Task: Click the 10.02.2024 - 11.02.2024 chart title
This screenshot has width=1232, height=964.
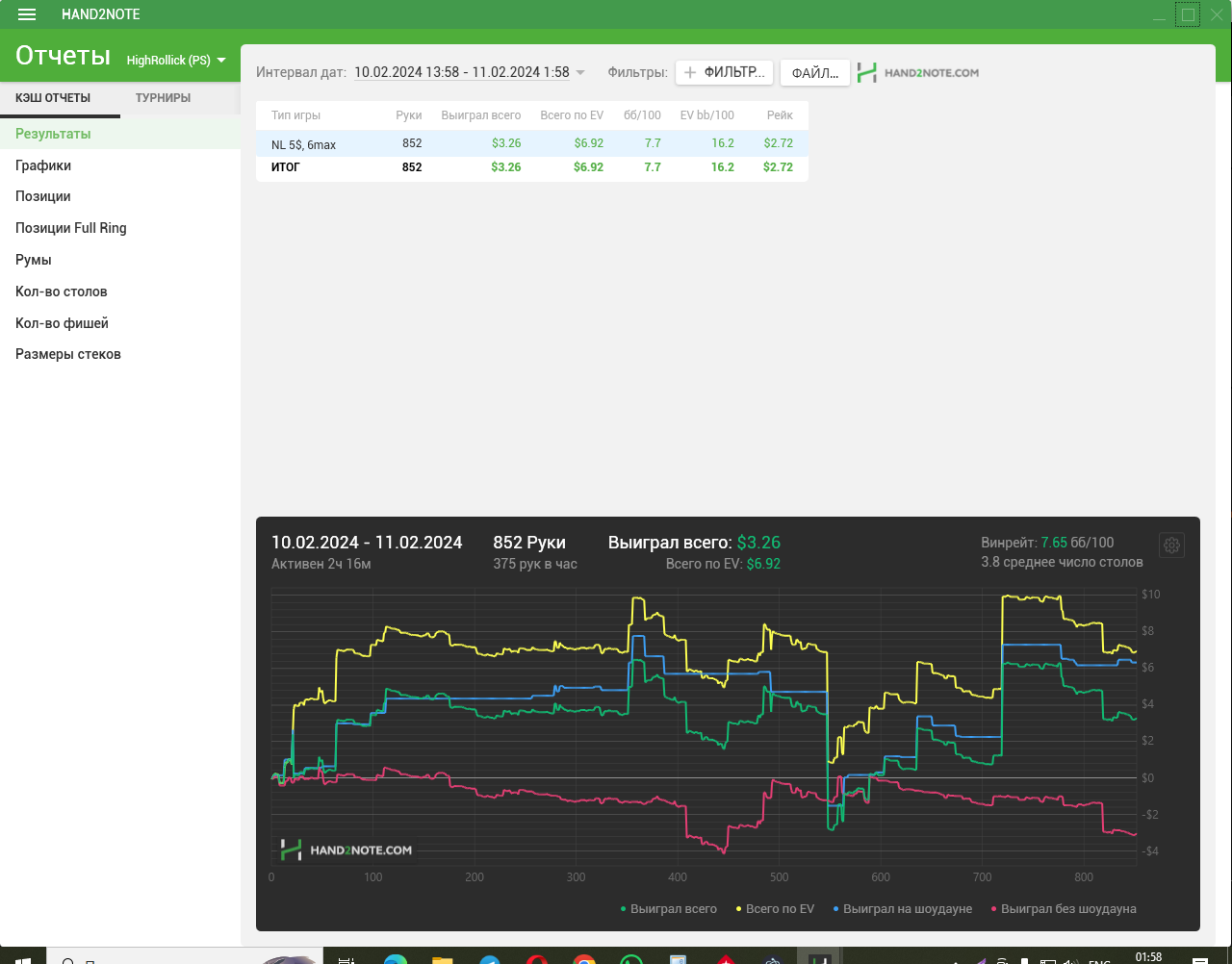Action: [x=367, y=543]
